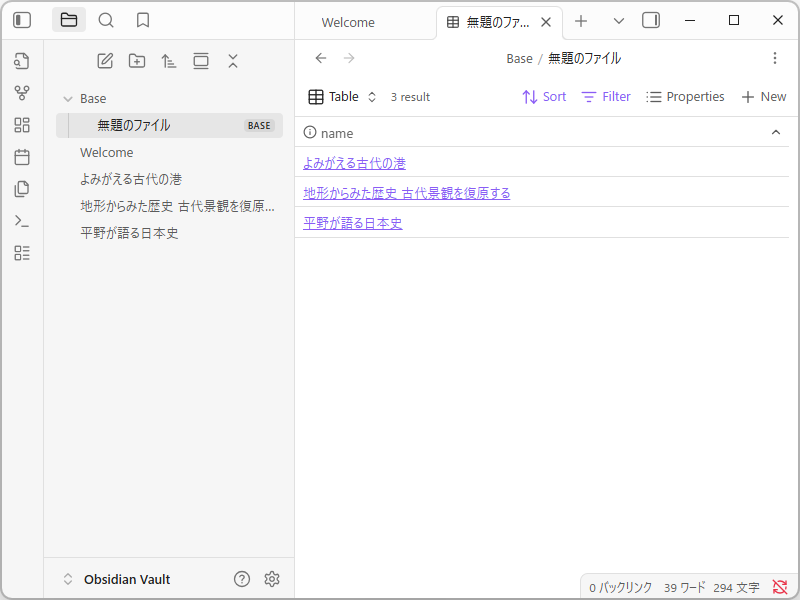
Task: Open help via the question mark icon
Action: tap(241, 578)
